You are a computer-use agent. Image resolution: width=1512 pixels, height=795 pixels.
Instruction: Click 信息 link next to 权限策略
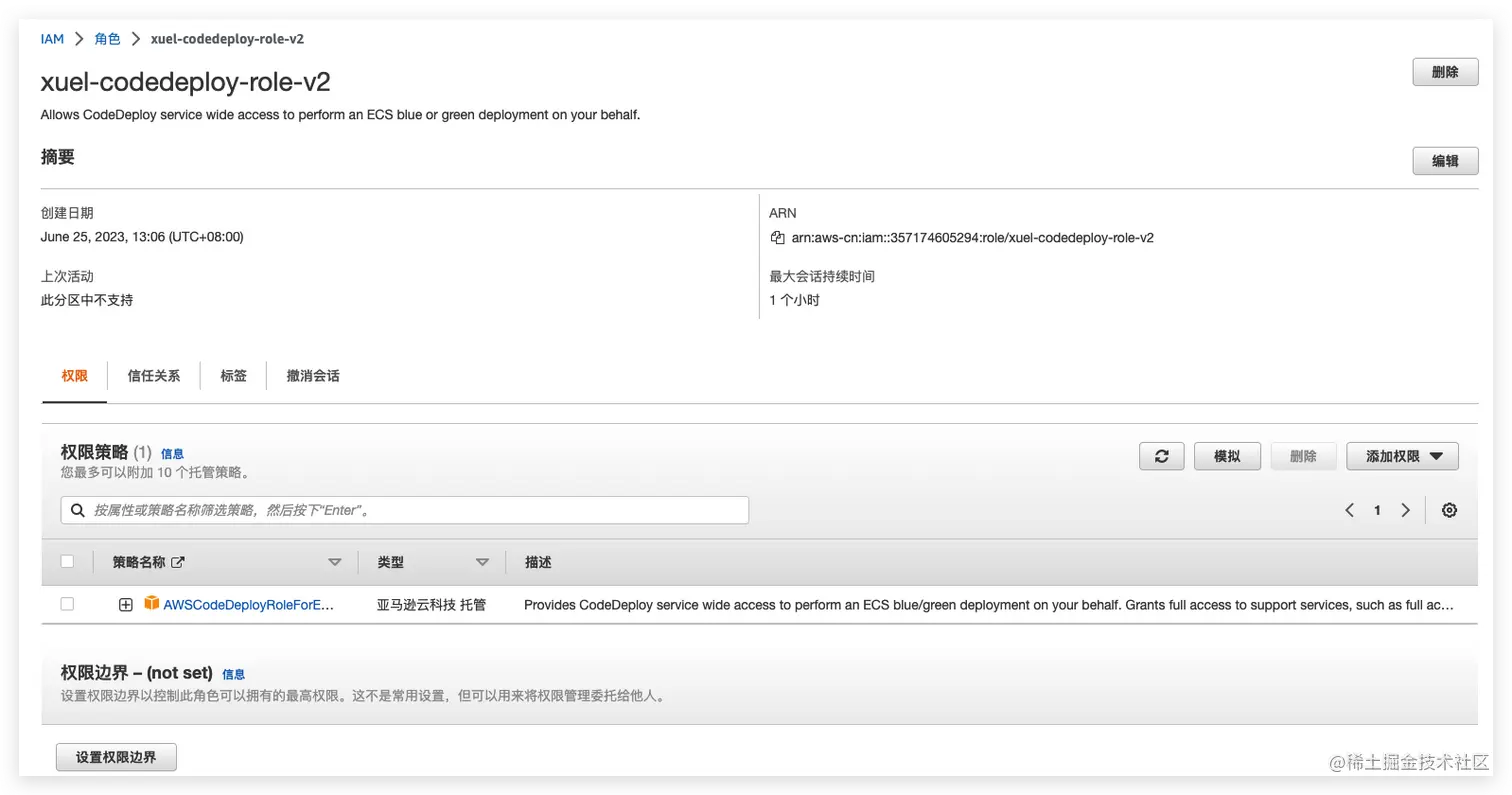click(172, 454)
